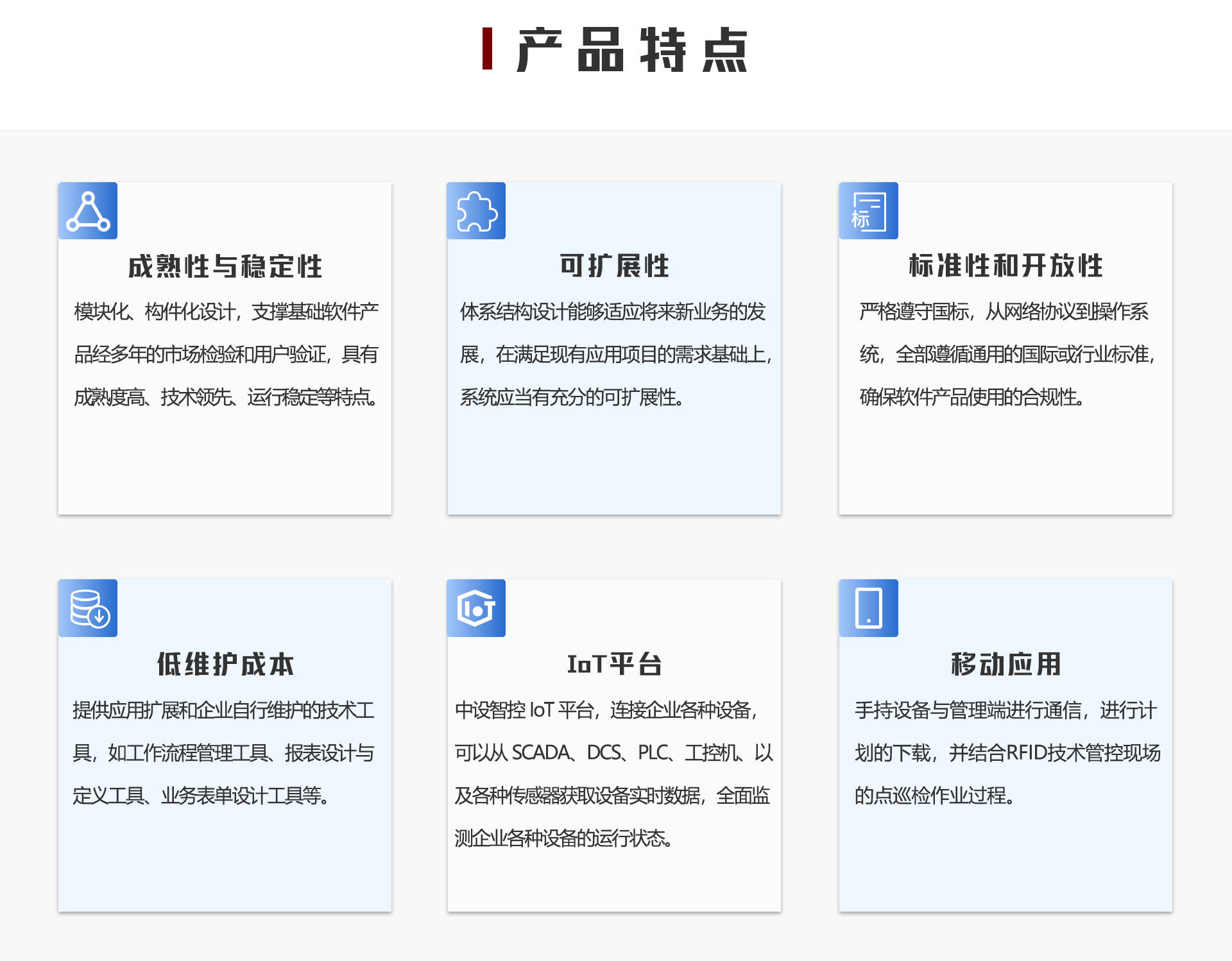The height and width of the screenshot is (961, 1232).
Task: Select the 移动应用 card title
Action: pyautogui.click(x=1005, y=664)
